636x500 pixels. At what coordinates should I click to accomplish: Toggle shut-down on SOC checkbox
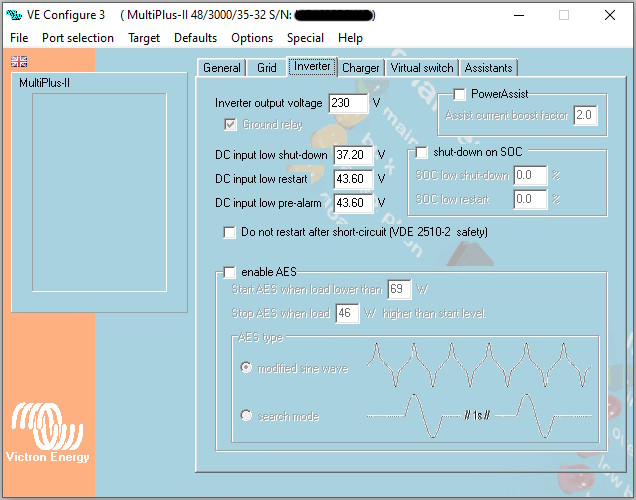tap(421, 152)
